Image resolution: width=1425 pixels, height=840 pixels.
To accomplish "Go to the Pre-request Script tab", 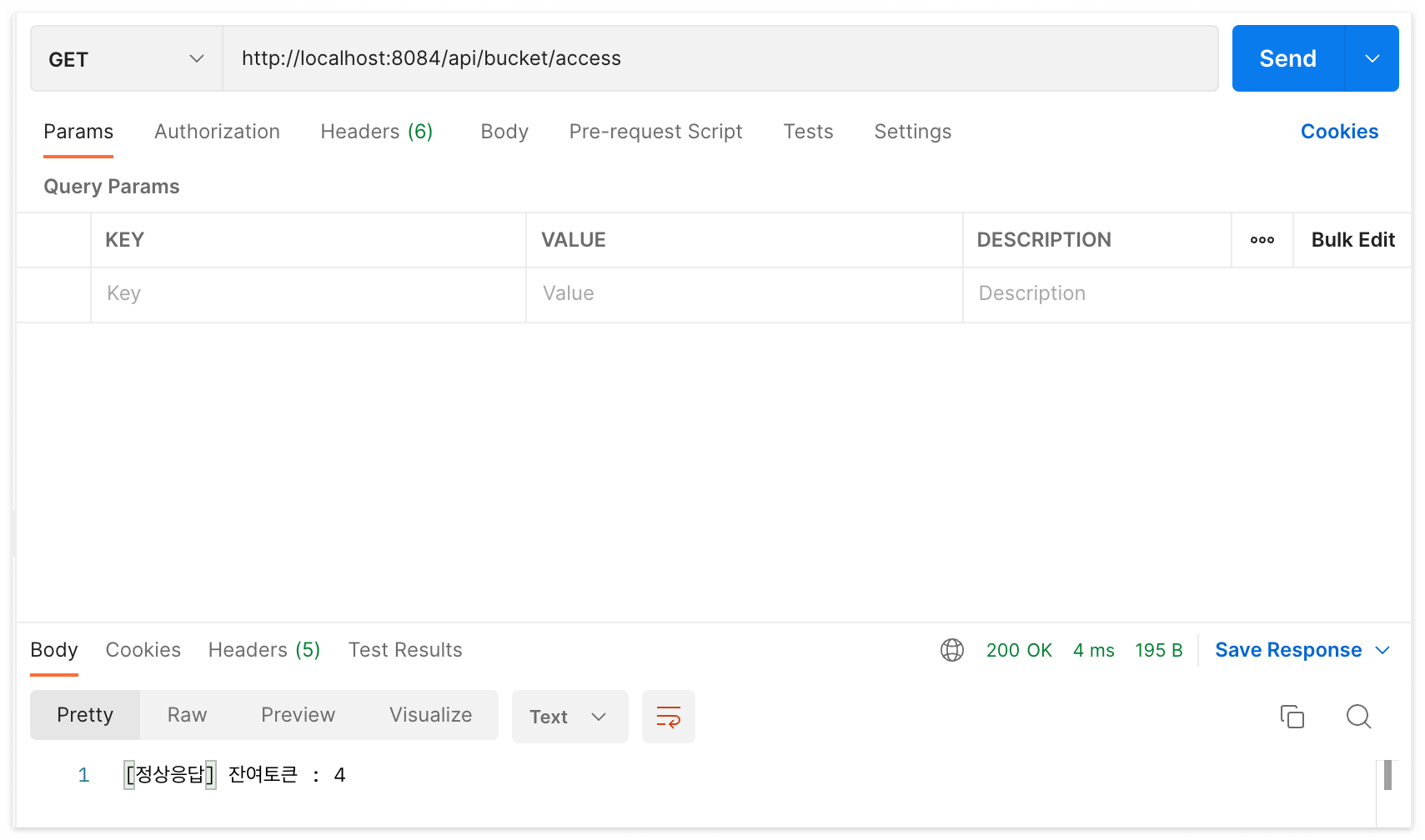I will [x=655, y=132].
